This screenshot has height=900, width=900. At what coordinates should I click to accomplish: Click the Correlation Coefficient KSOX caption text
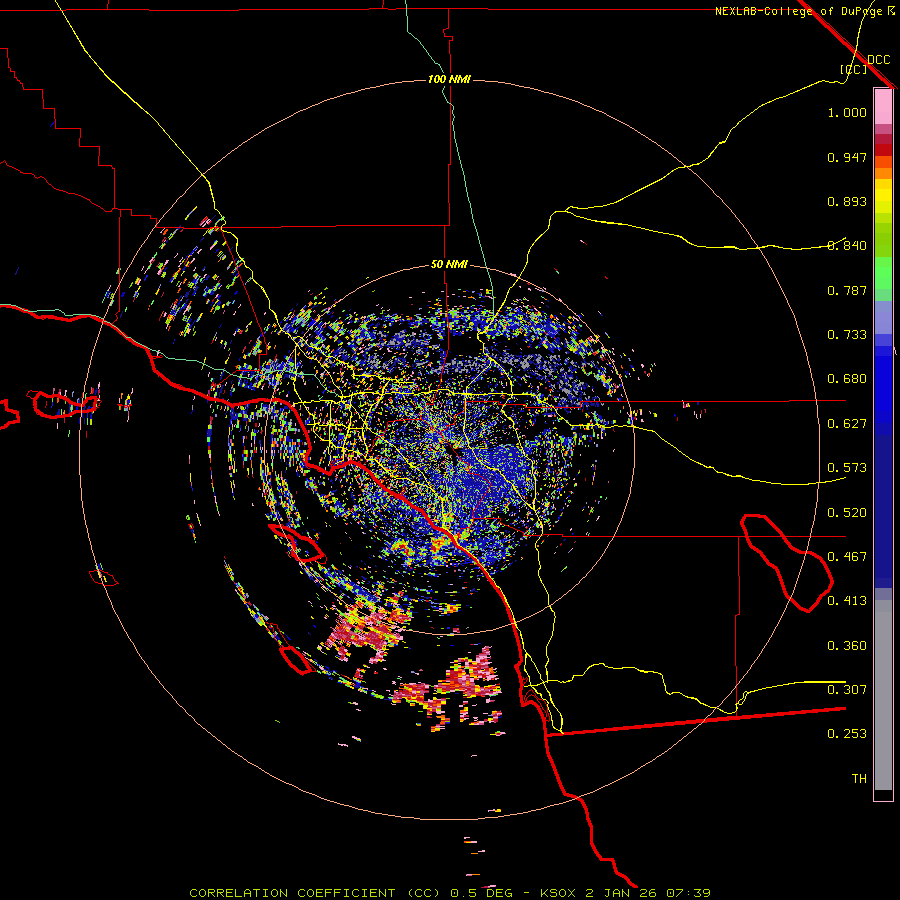coord(450,893)
